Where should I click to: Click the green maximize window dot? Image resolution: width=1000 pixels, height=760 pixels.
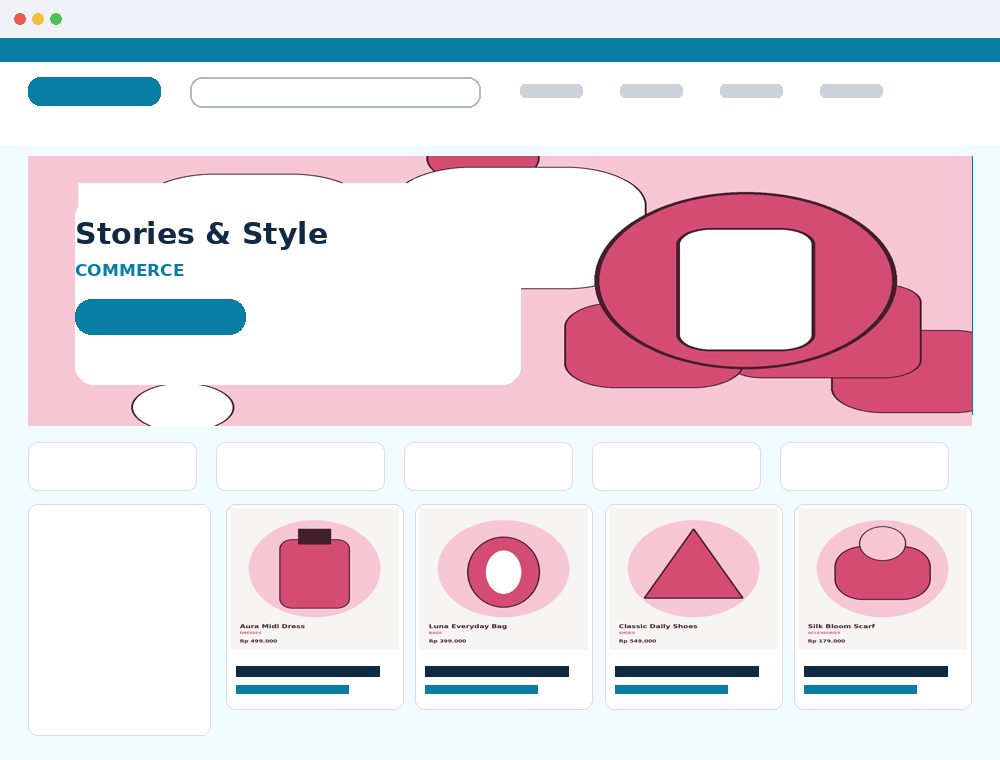point(56,19)
